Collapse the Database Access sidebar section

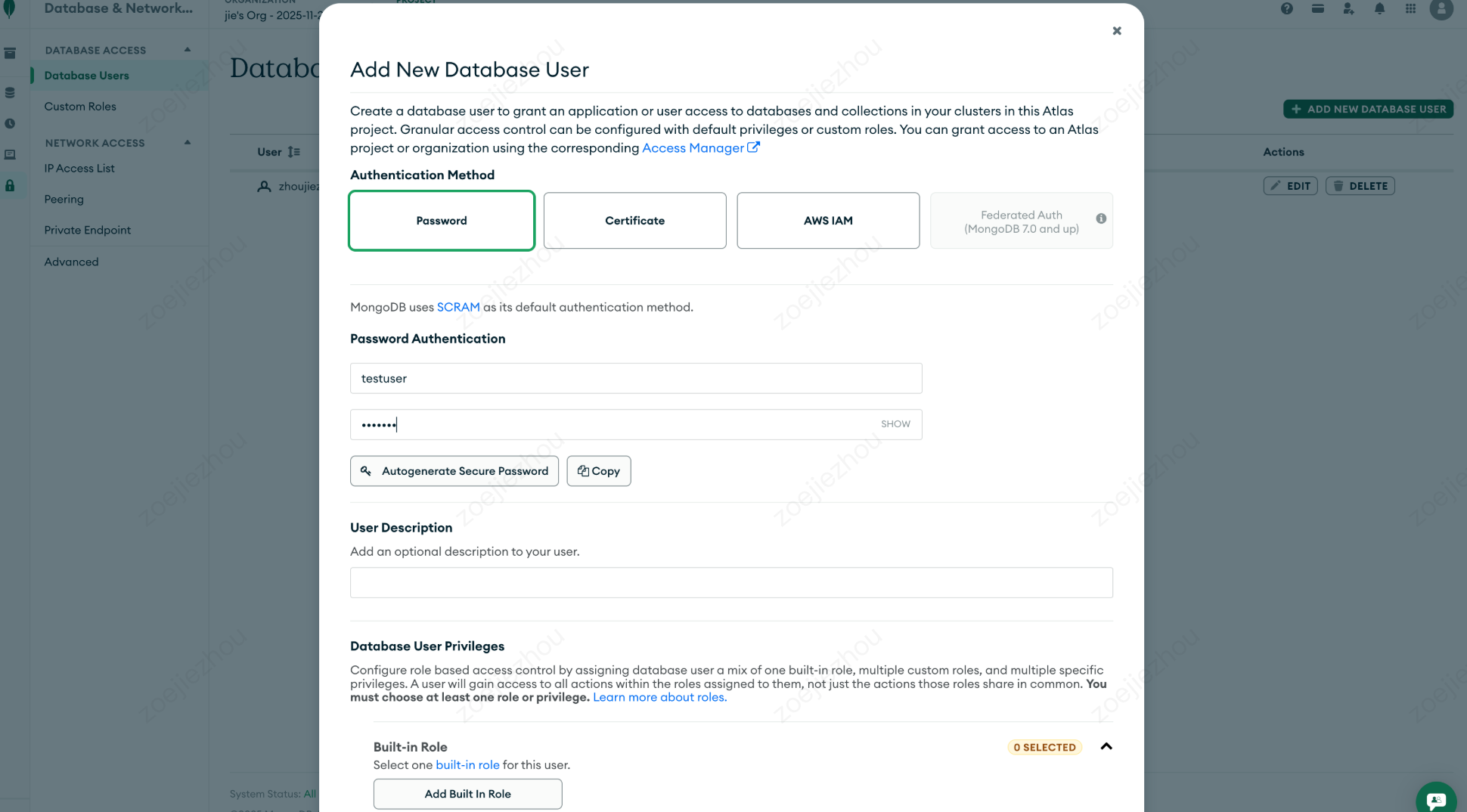click(188, 50)
